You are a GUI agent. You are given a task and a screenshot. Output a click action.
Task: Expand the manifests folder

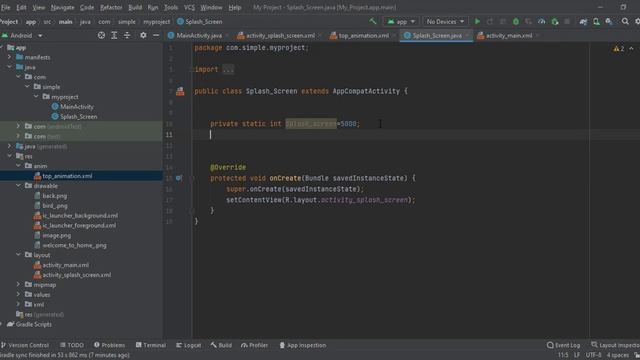(x=10, y=57)
